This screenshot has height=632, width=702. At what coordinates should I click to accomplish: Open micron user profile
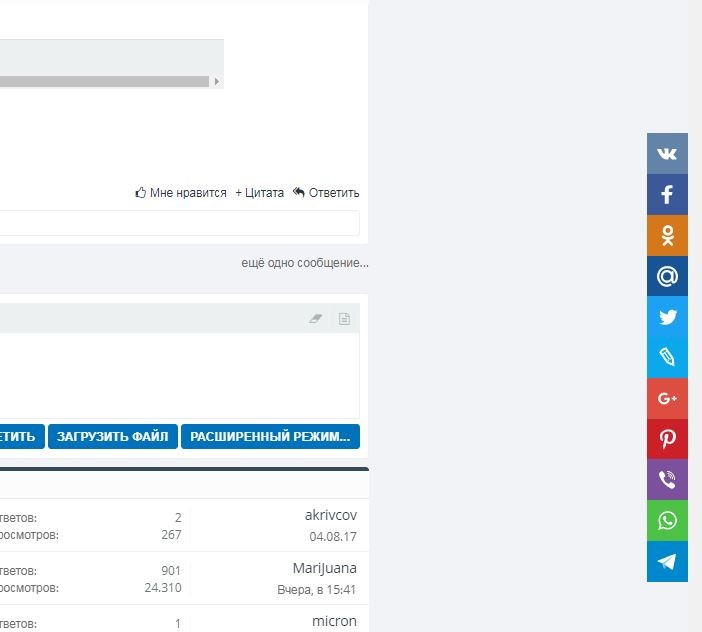click(334, 621)
